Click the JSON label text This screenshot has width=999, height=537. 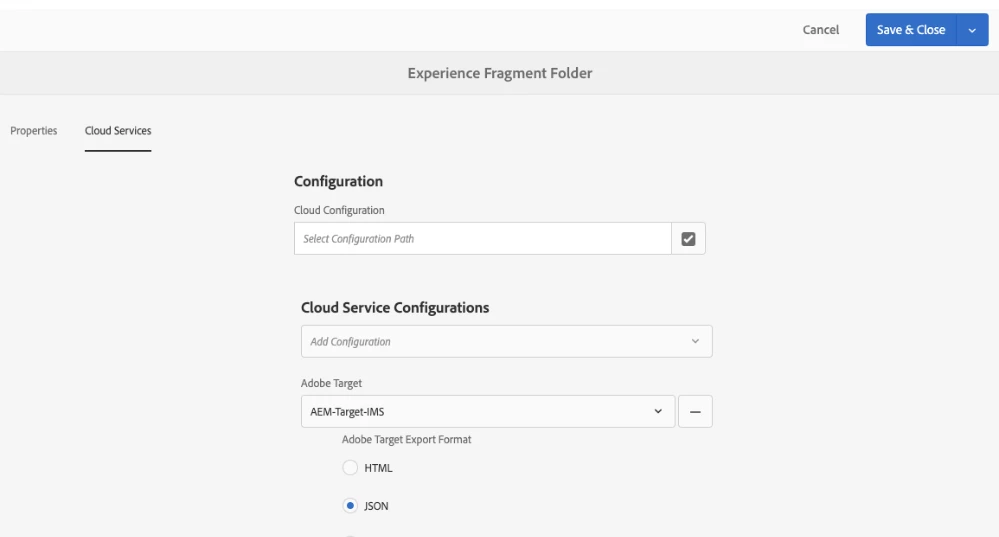(x=377, y=506)
